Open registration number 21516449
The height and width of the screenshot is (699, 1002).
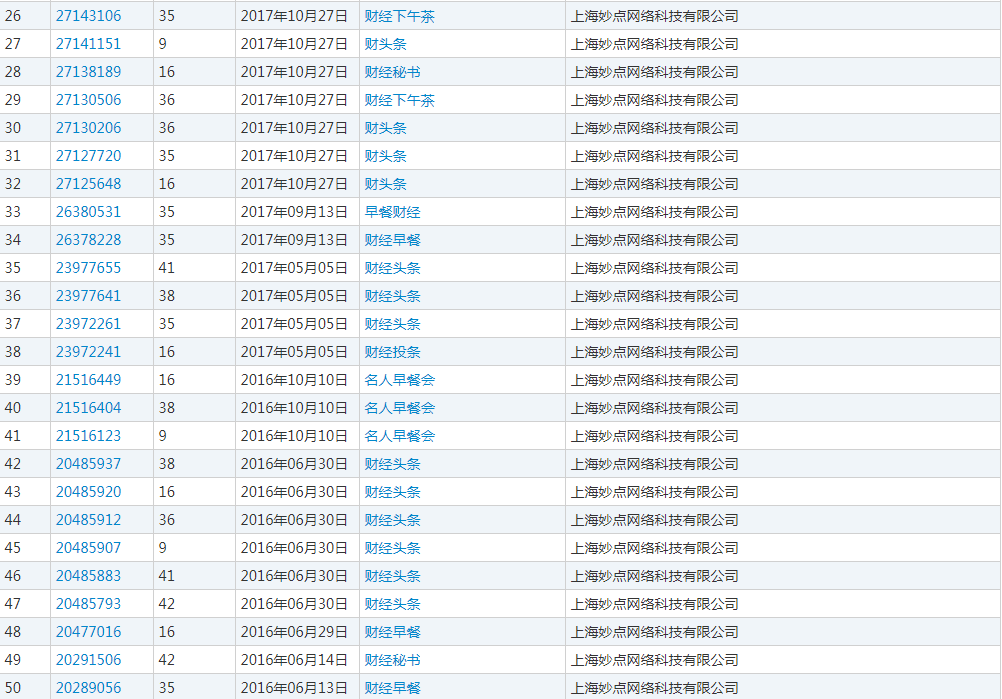tap(88, 380)
